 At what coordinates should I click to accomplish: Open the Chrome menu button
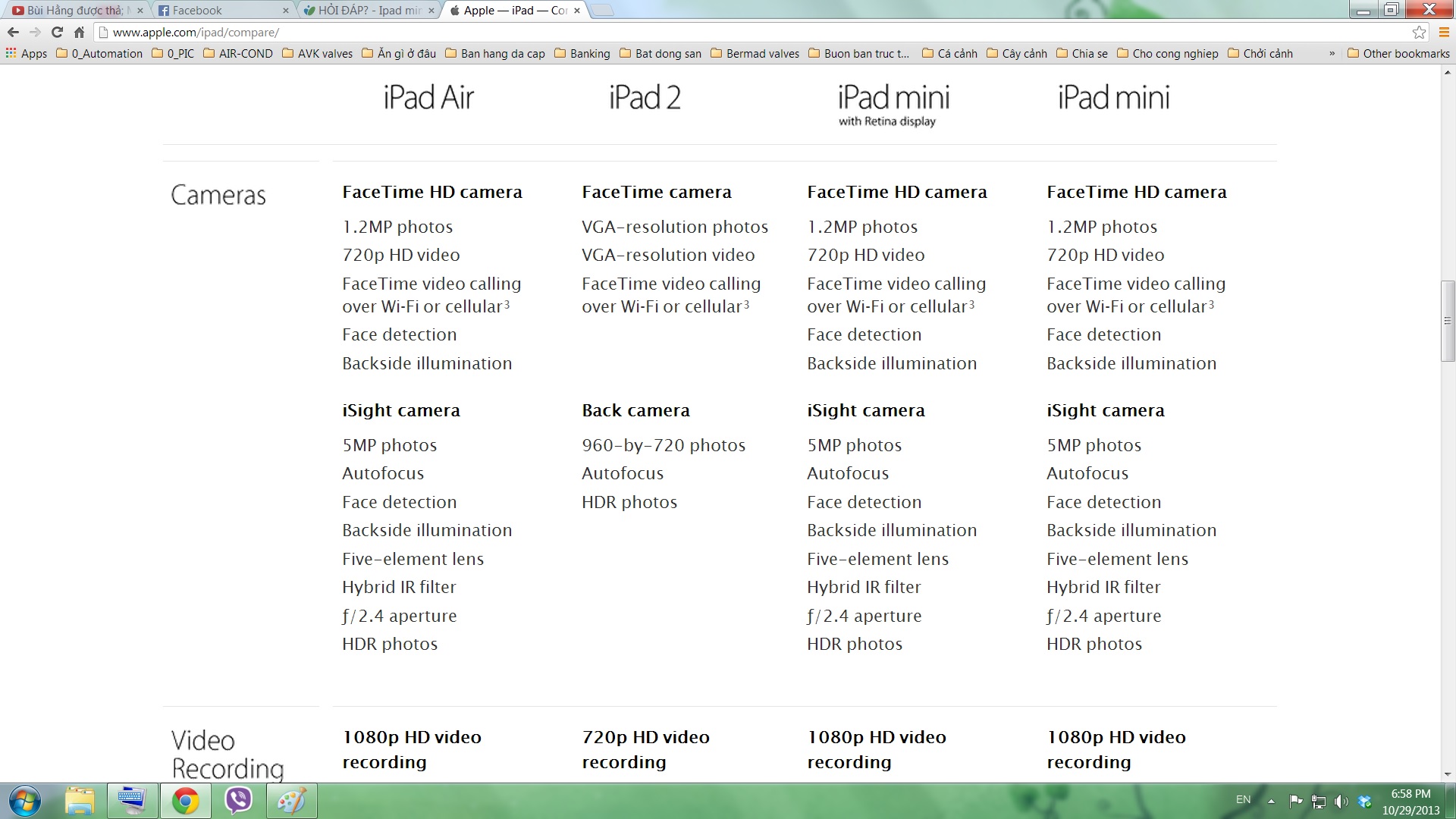coord(1444,32)
